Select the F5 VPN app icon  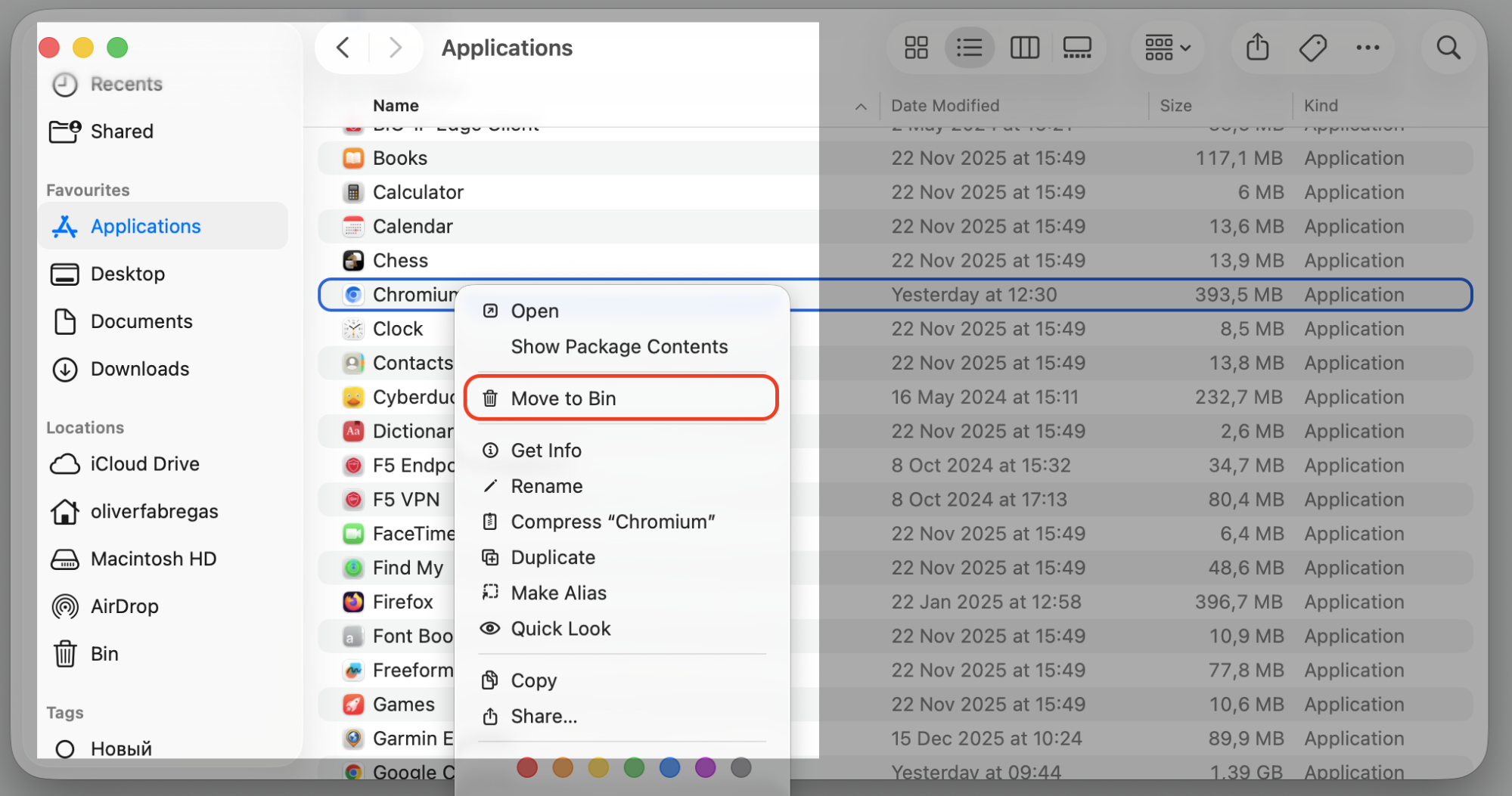tap(353, 500)
